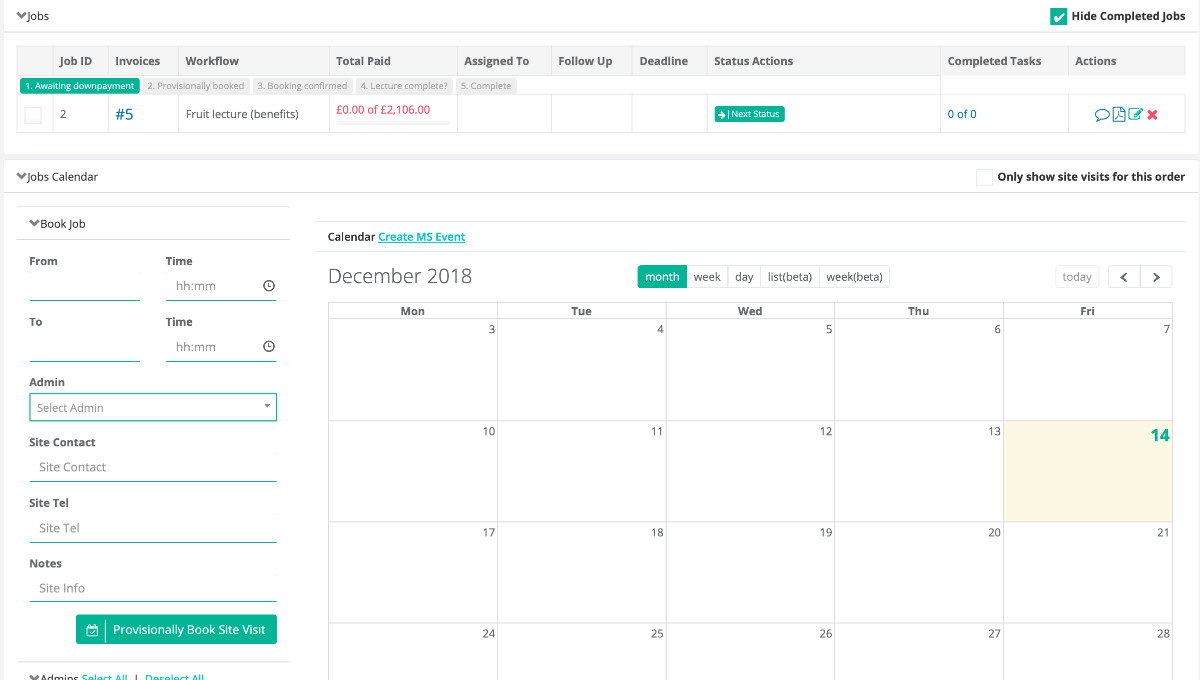This screenshot has width=1200, height=680.
Task: Collapse the Book Job panel
Action: pos(34,224)
